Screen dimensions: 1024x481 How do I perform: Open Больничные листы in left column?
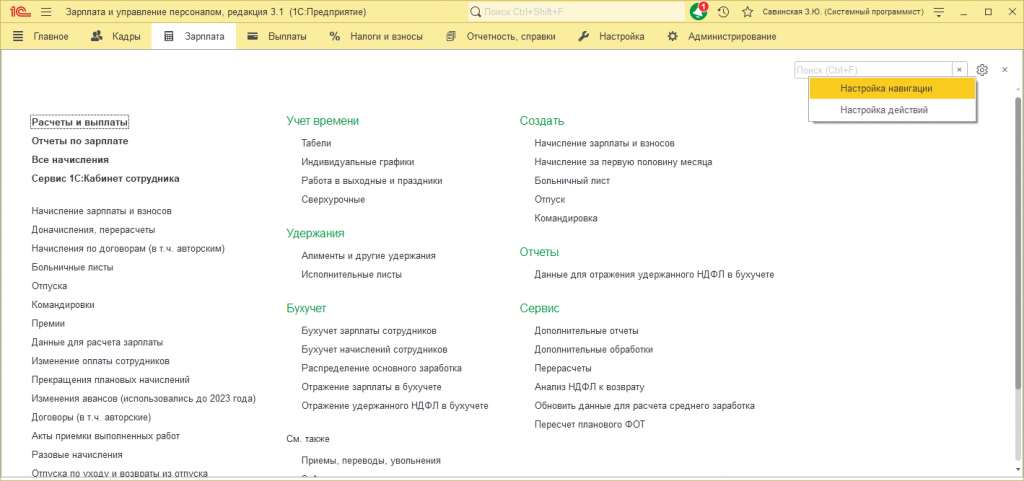click(x=72, y=268)
